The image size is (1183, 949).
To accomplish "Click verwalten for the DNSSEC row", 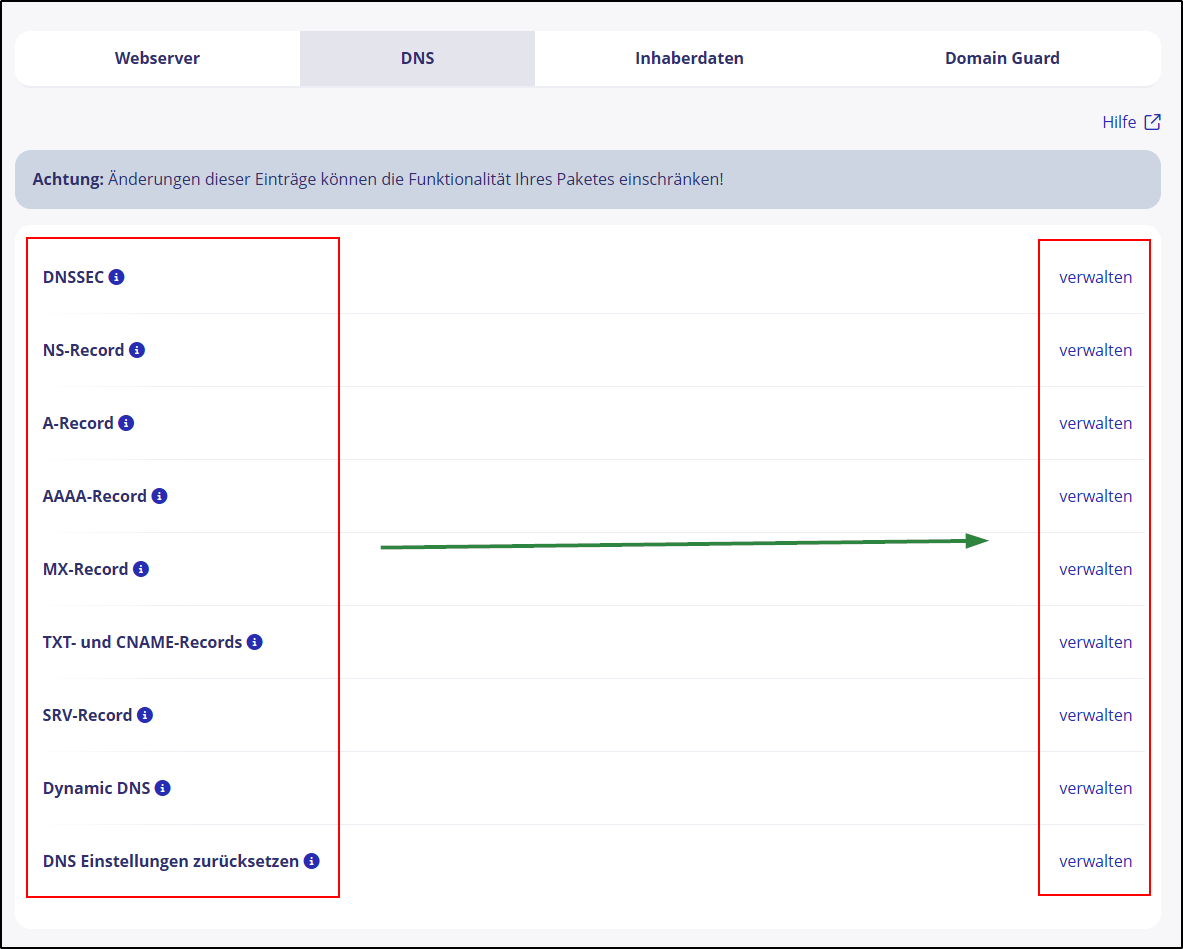I will (1095, 277).
